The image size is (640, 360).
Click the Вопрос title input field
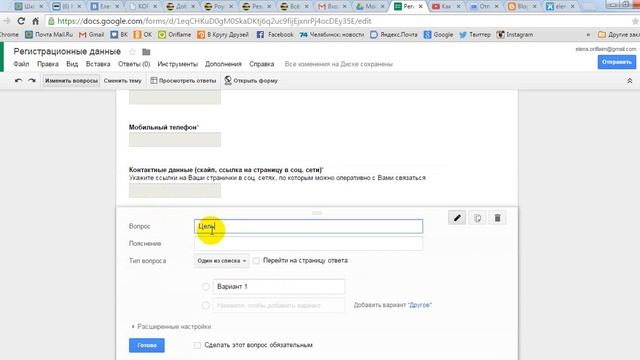[x=309, y=227]
